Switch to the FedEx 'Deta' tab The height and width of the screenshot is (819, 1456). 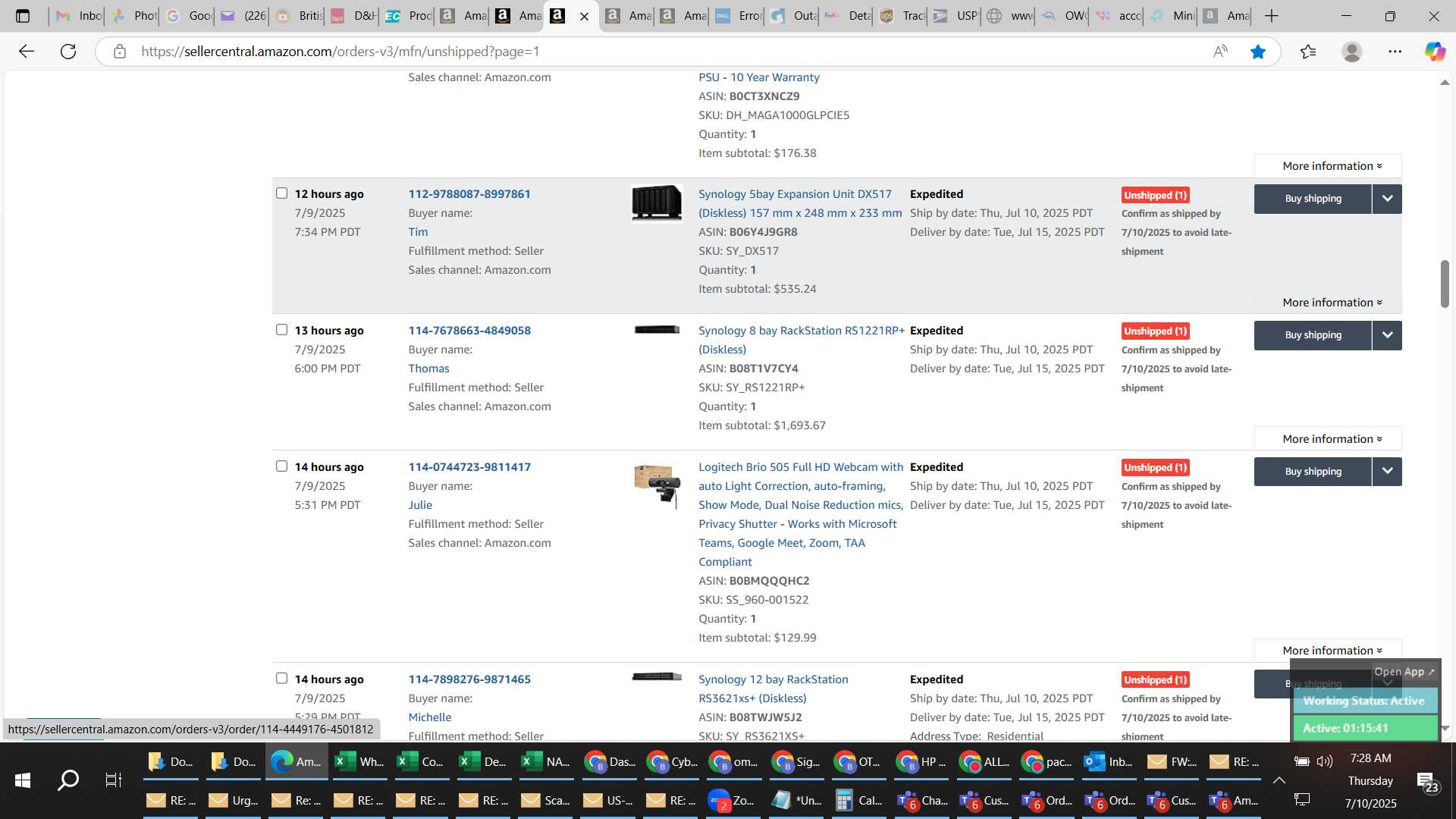point(848,16)
